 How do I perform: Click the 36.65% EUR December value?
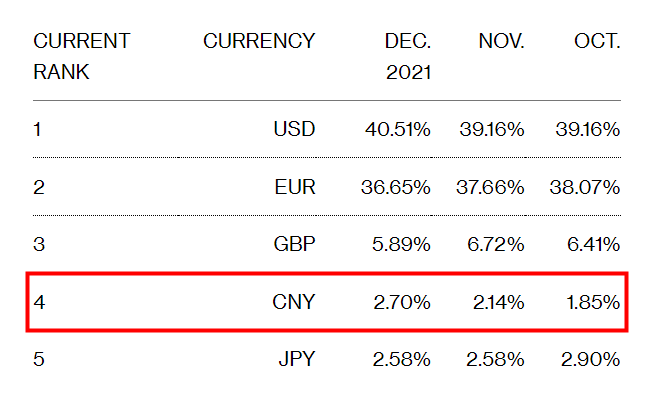[x=396, y=187]
